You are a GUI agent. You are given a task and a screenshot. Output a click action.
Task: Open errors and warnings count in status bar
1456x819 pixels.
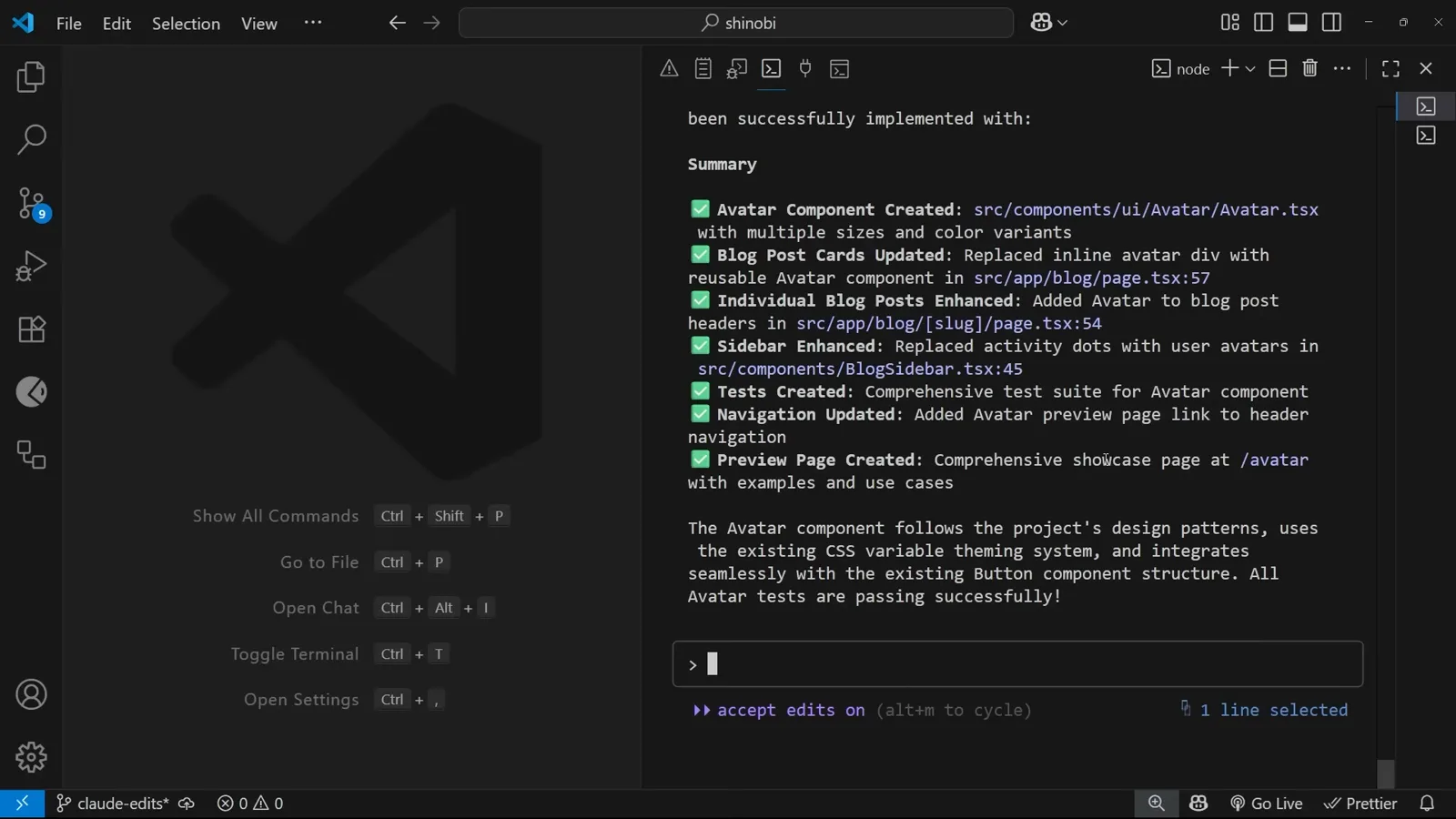click(250, 804)
